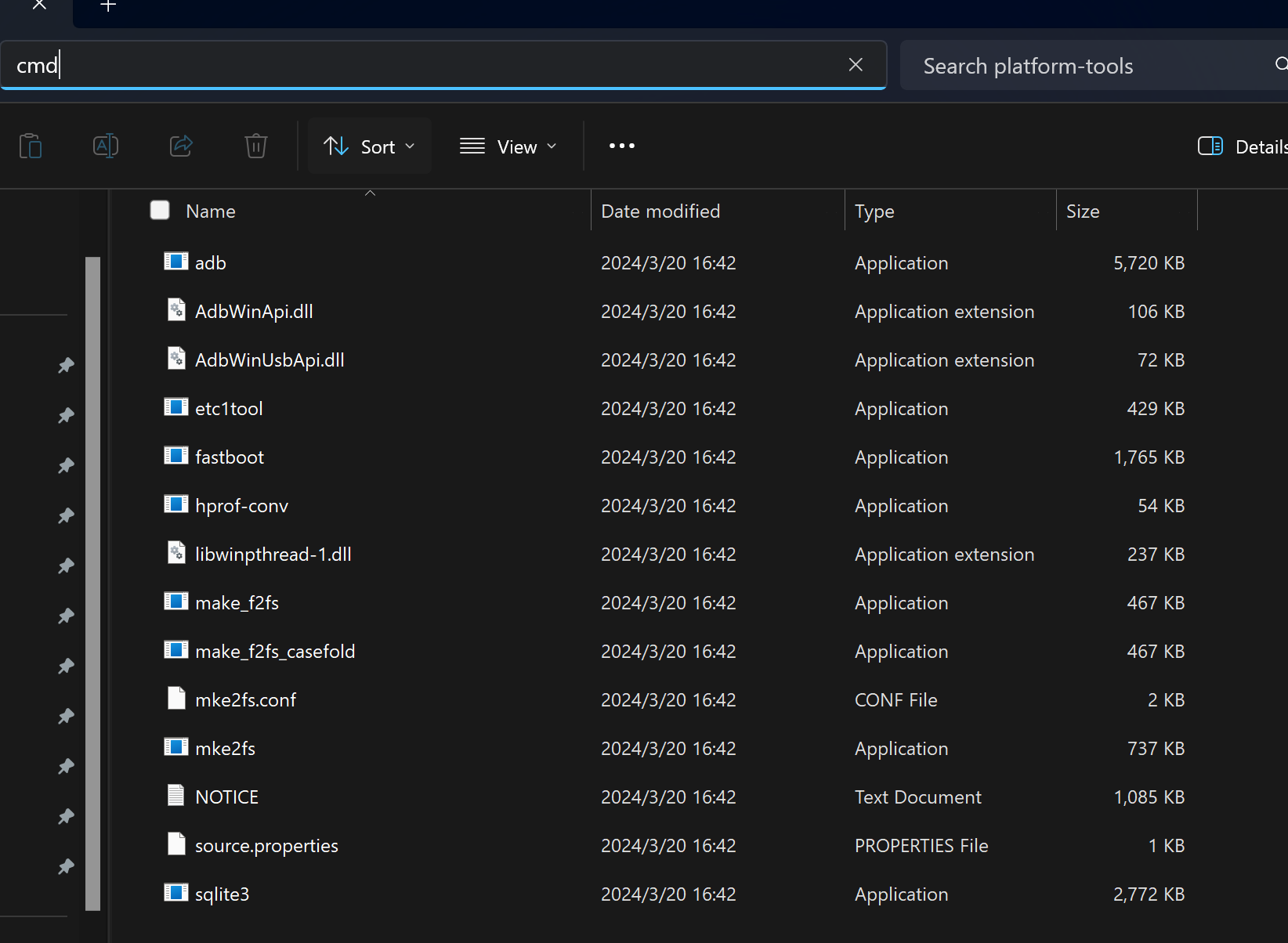The height and width of the screenshot is (943, 1288).
Task: Click the make_f2fs_casefold application icon
Action: 176,650
